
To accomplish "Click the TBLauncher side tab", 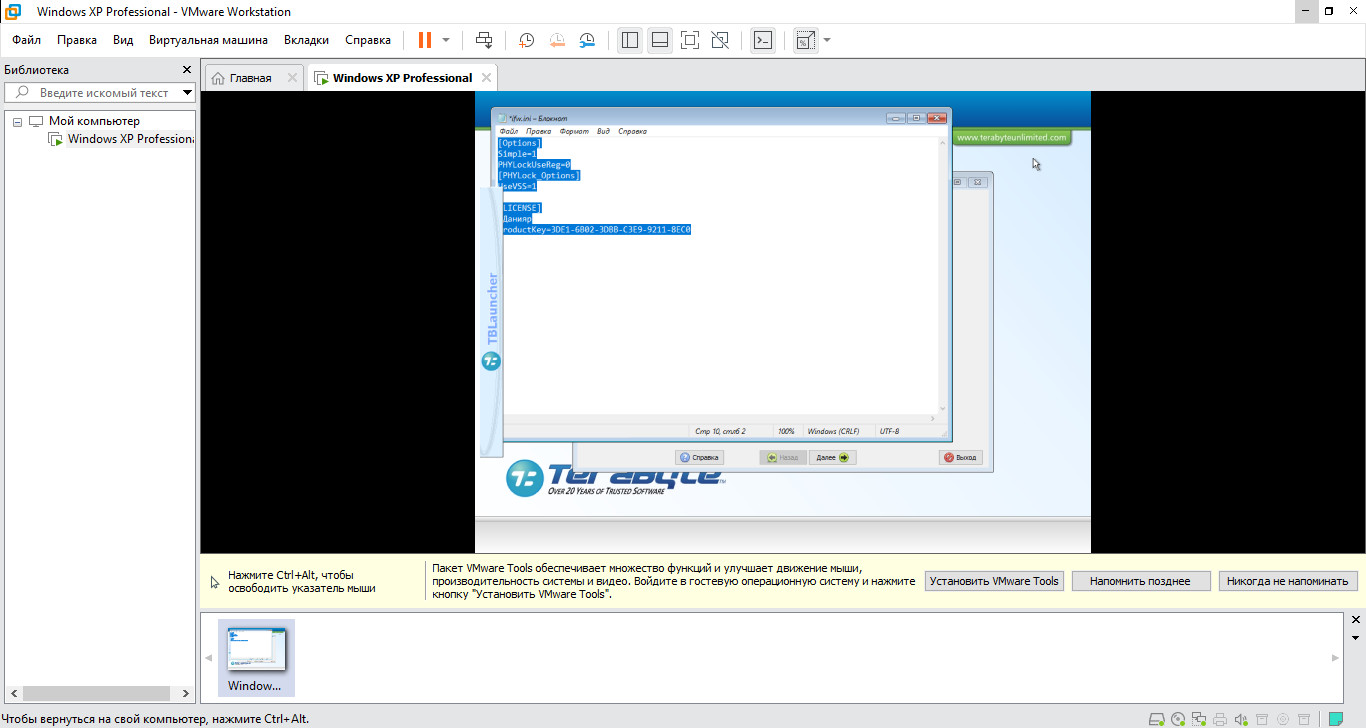I will pyautogui.click(x=491, y=320).
